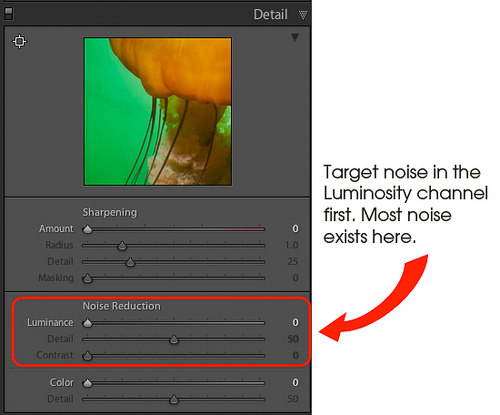Screen dimensions: 500x415
Task: Collapse the preview thumbnail disclosure triangle
Action: click(x=295, y=37)
